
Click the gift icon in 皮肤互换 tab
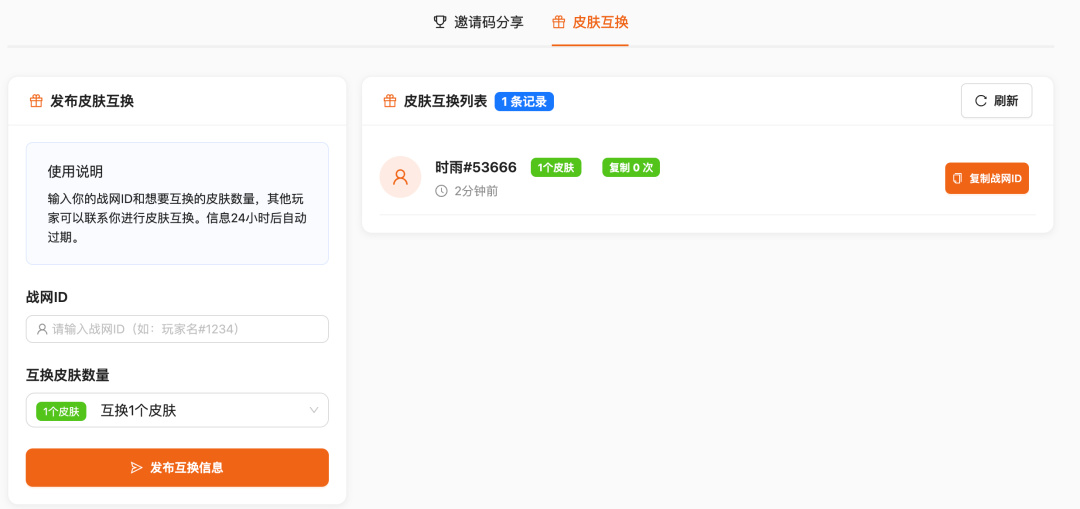click(x=559, y=22)
